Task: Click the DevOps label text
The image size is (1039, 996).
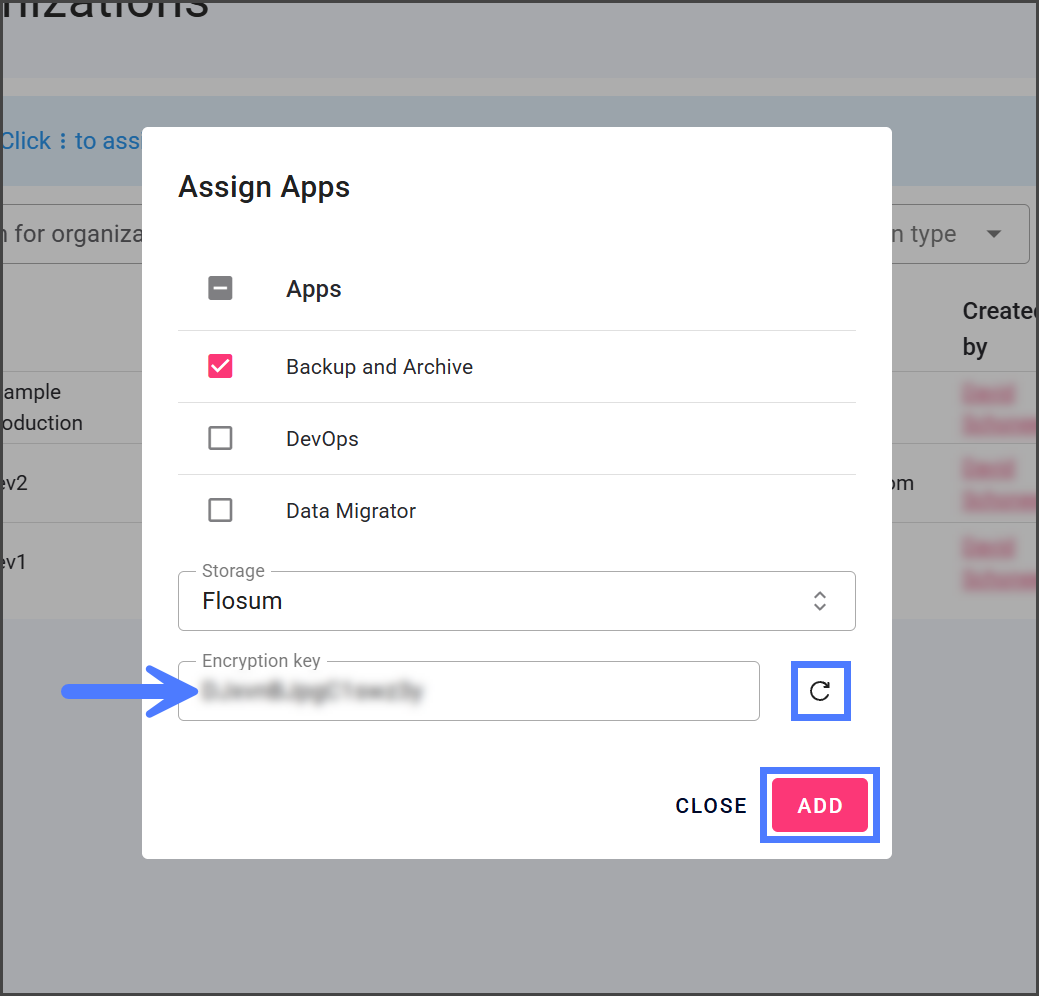Action: [x=322, y=439]
